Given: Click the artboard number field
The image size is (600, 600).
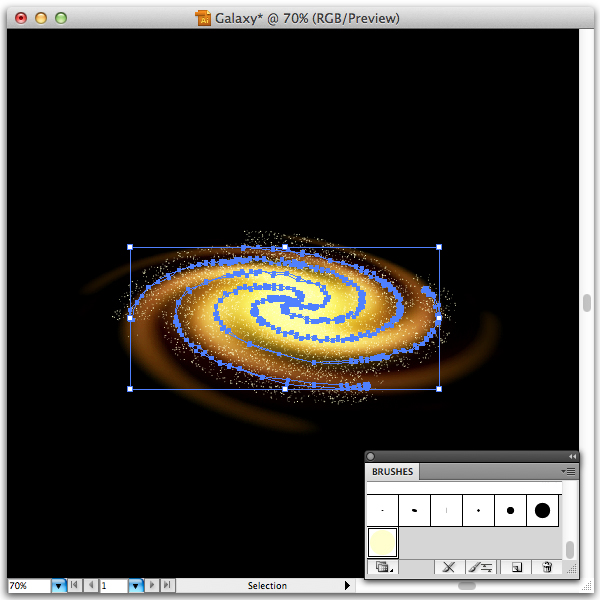Looking at the screenshot, I should [114, 585].
